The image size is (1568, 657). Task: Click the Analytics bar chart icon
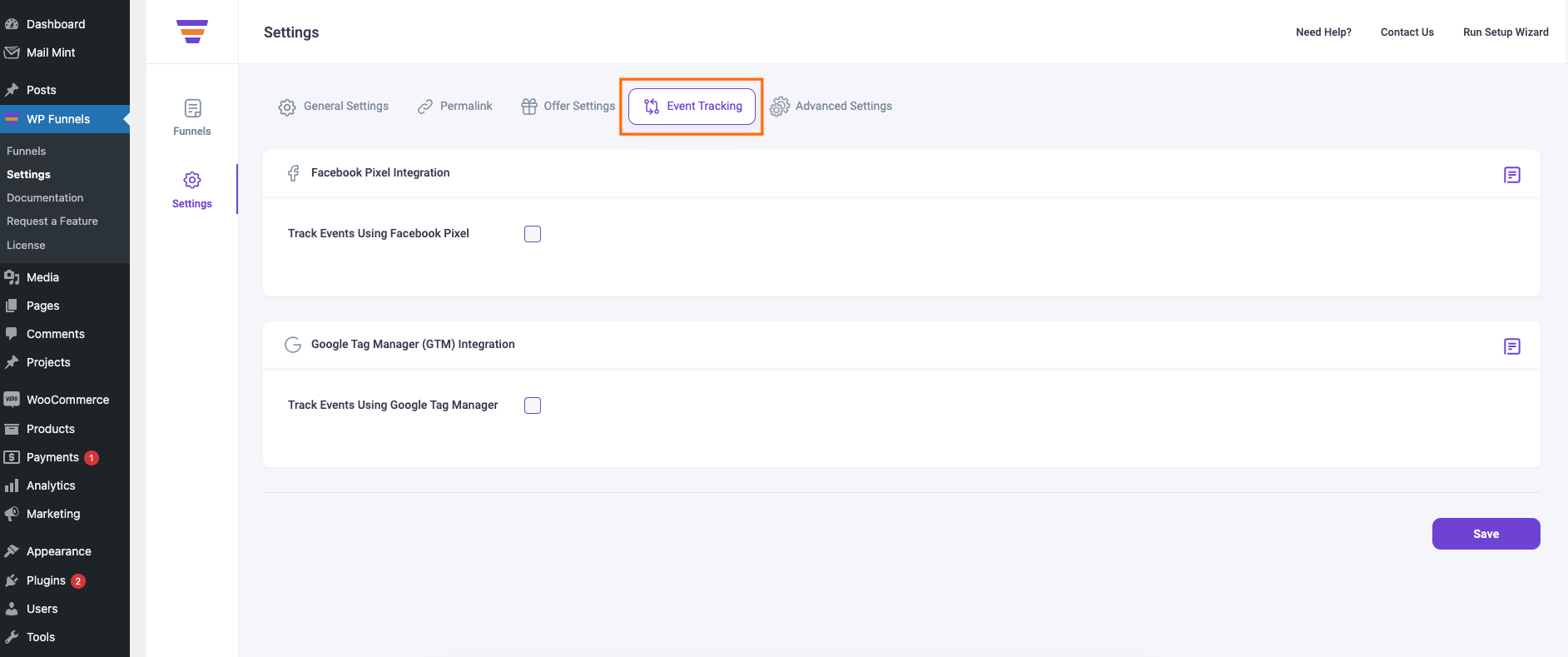pyautogui.click(x=12, y=485)
